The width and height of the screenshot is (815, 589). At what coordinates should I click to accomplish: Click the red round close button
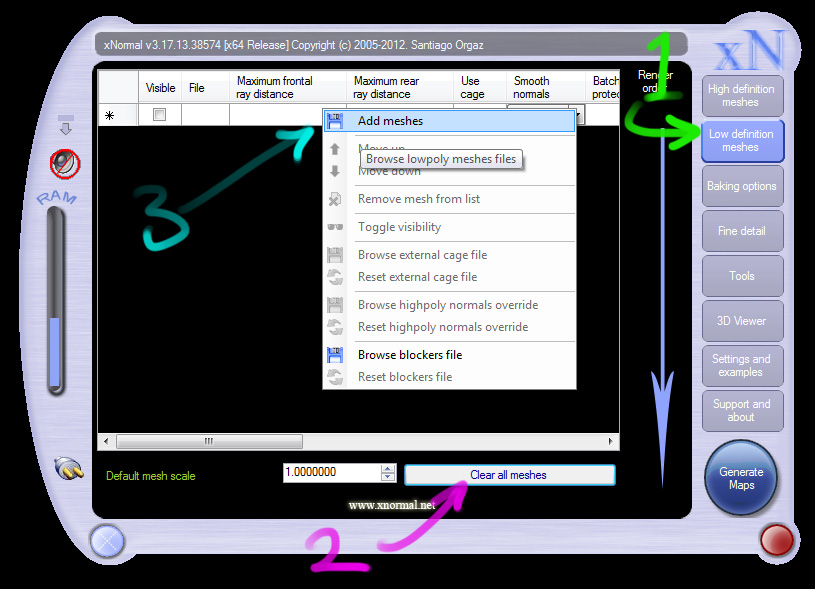pos(777,541)
